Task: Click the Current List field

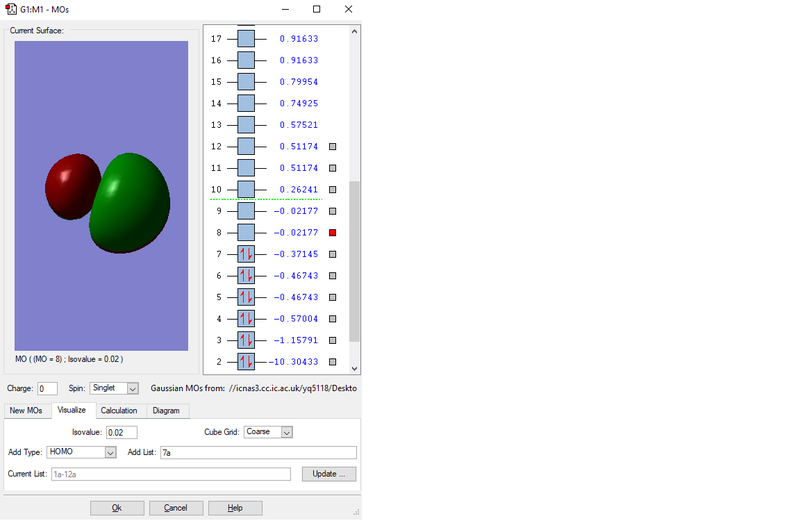Action: 171,475
